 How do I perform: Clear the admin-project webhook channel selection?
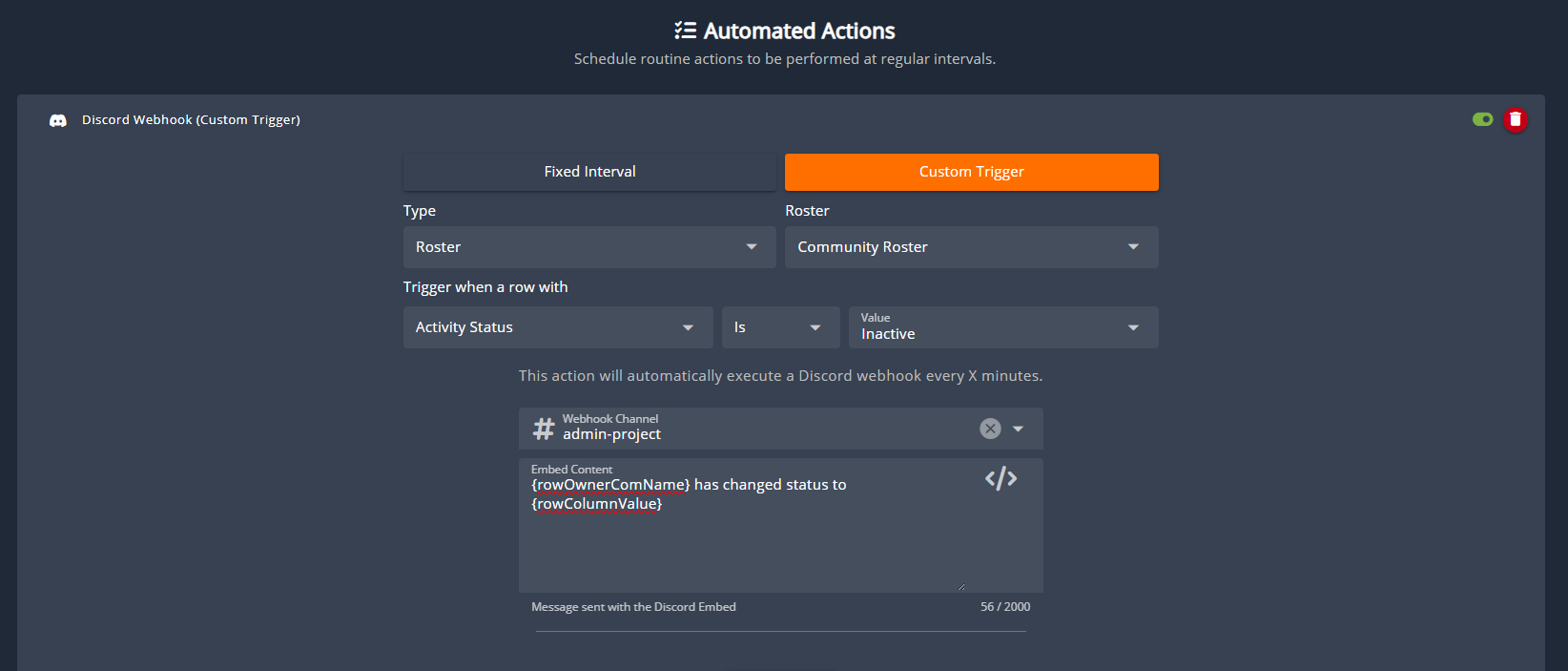(x=990, y=429)
